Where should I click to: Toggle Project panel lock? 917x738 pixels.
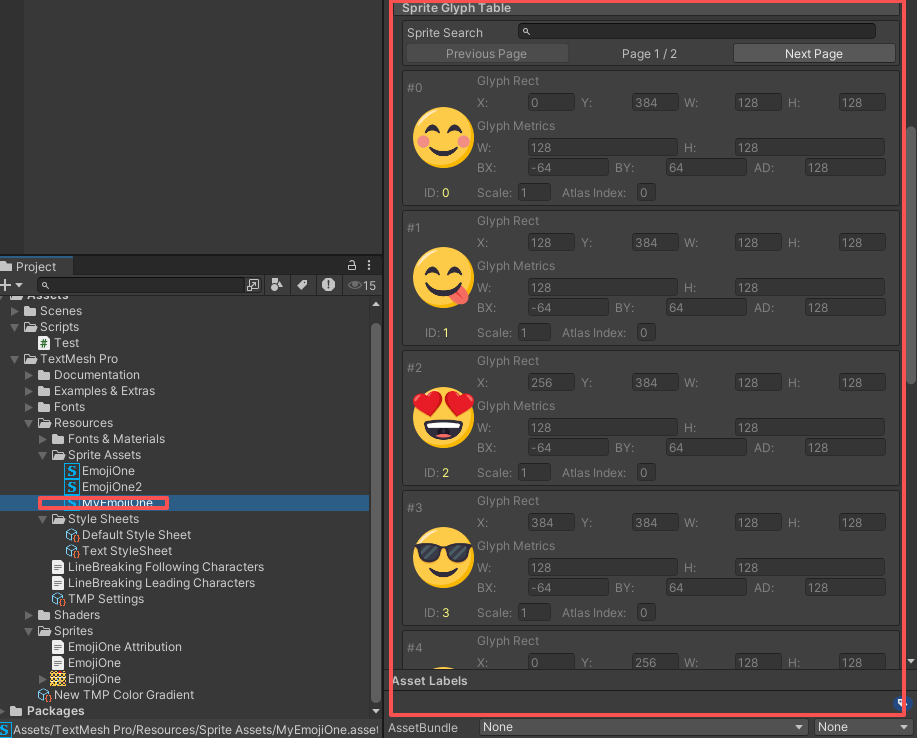coord(351,265)
